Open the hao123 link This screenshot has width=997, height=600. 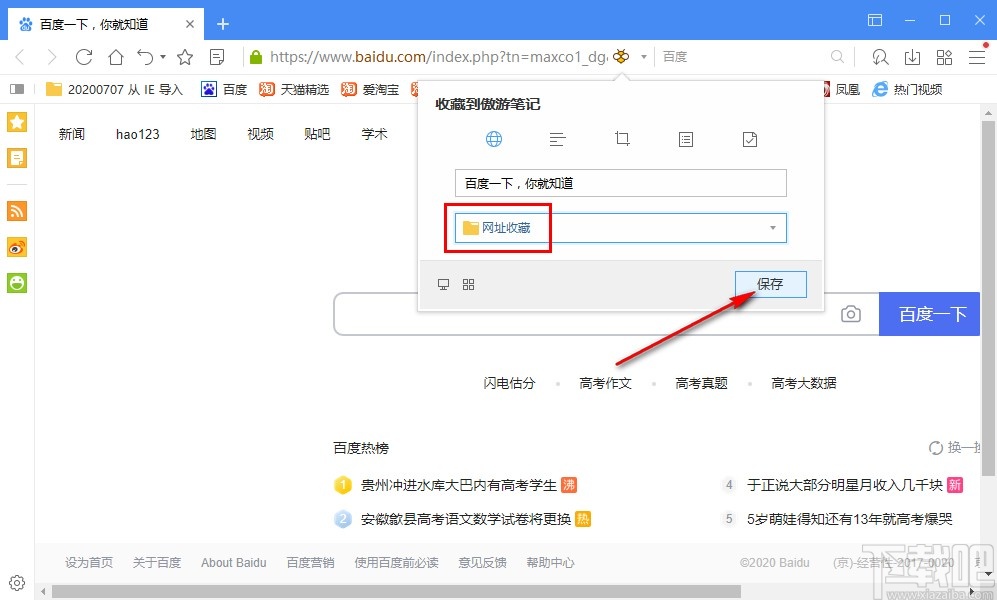pos(137,134)
